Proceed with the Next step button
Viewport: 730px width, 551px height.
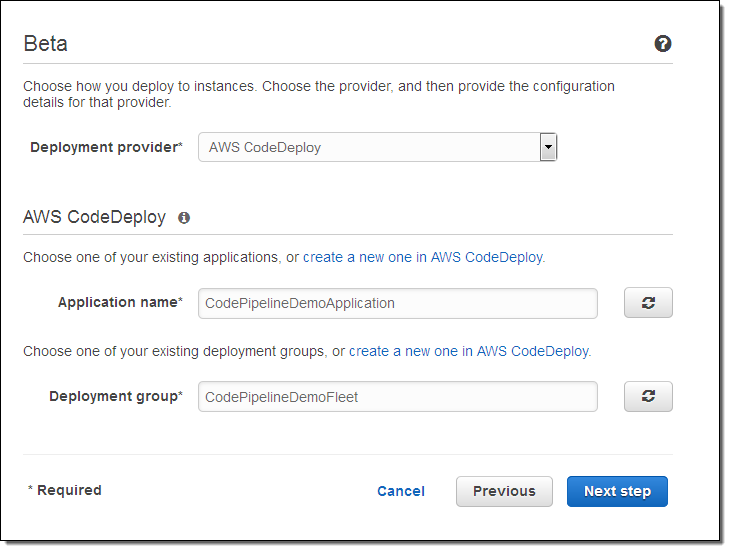(x=617, y=491)
